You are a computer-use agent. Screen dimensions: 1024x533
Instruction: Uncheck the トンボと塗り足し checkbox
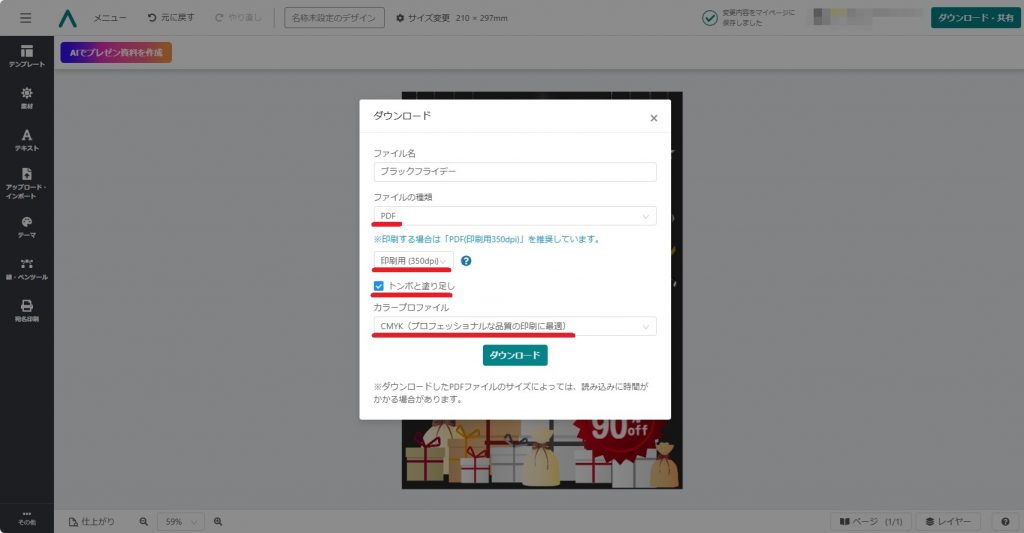tap(379, 286)
